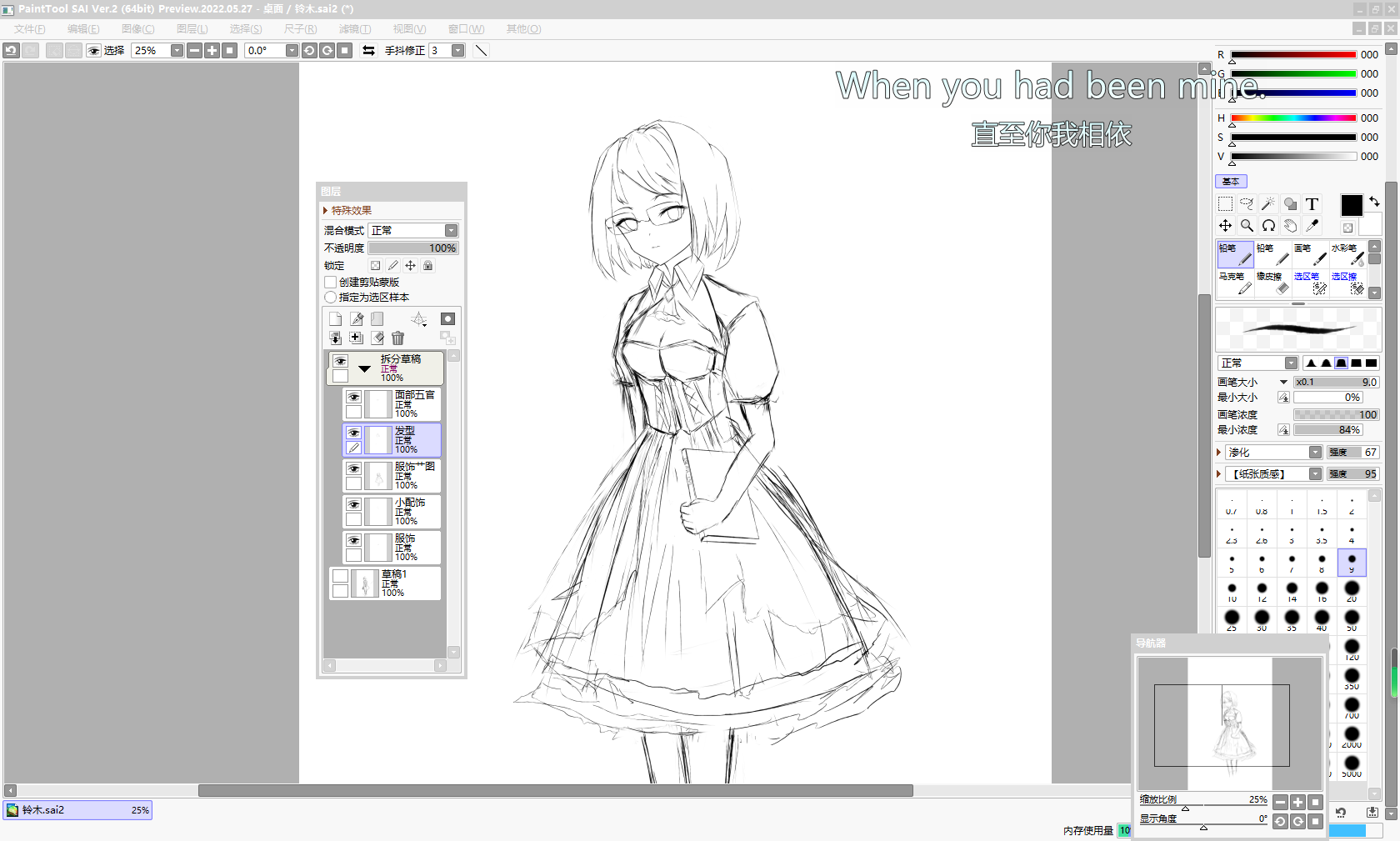Click the 基本 tool group button

point(1231,182)
